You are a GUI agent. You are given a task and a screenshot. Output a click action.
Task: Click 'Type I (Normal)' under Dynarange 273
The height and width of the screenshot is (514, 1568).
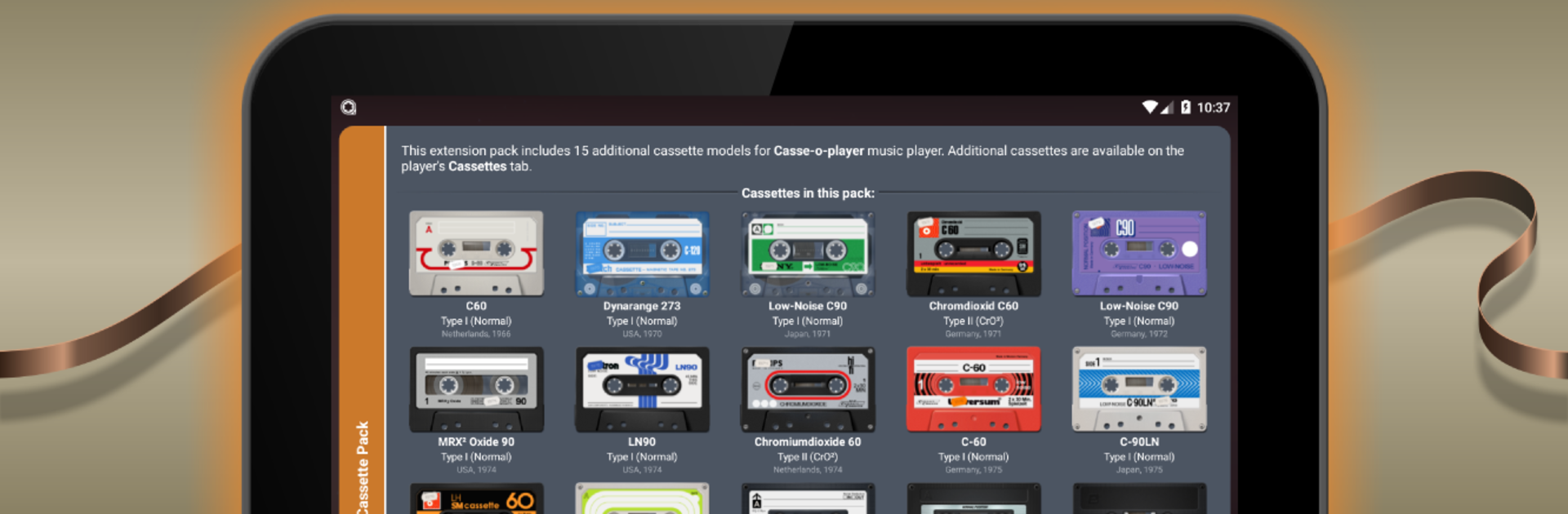(x=642, y=321)
